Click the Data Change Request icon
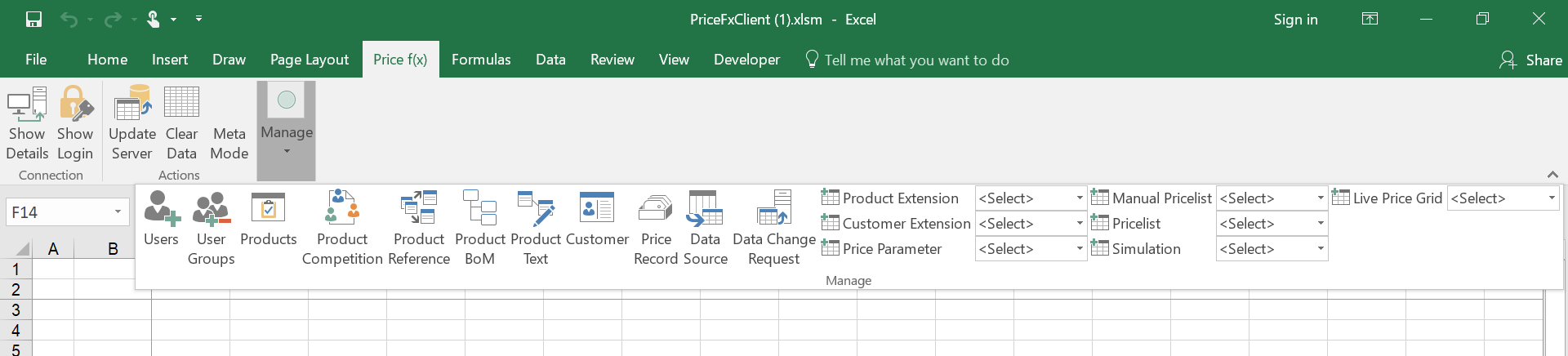The image size is (1568, 356). click(773, 208)
